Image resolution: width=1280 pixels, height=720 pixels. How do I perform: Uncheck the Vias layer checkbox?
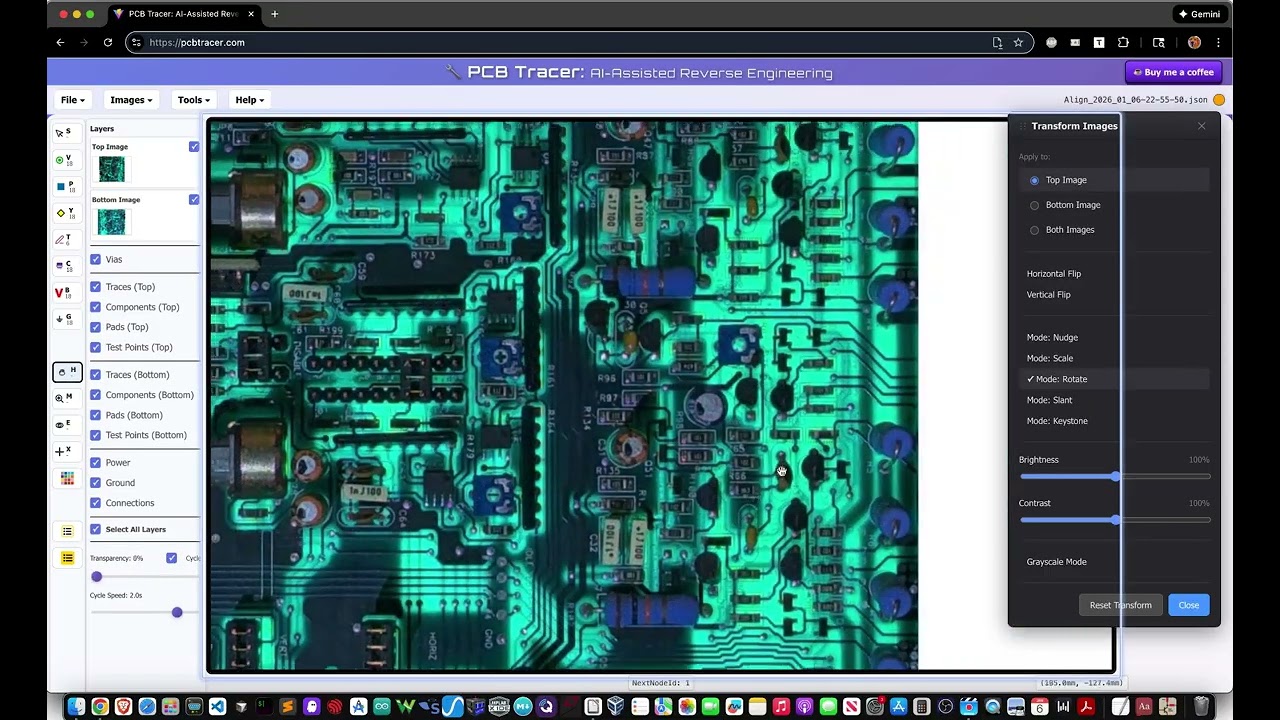(96, 259)
